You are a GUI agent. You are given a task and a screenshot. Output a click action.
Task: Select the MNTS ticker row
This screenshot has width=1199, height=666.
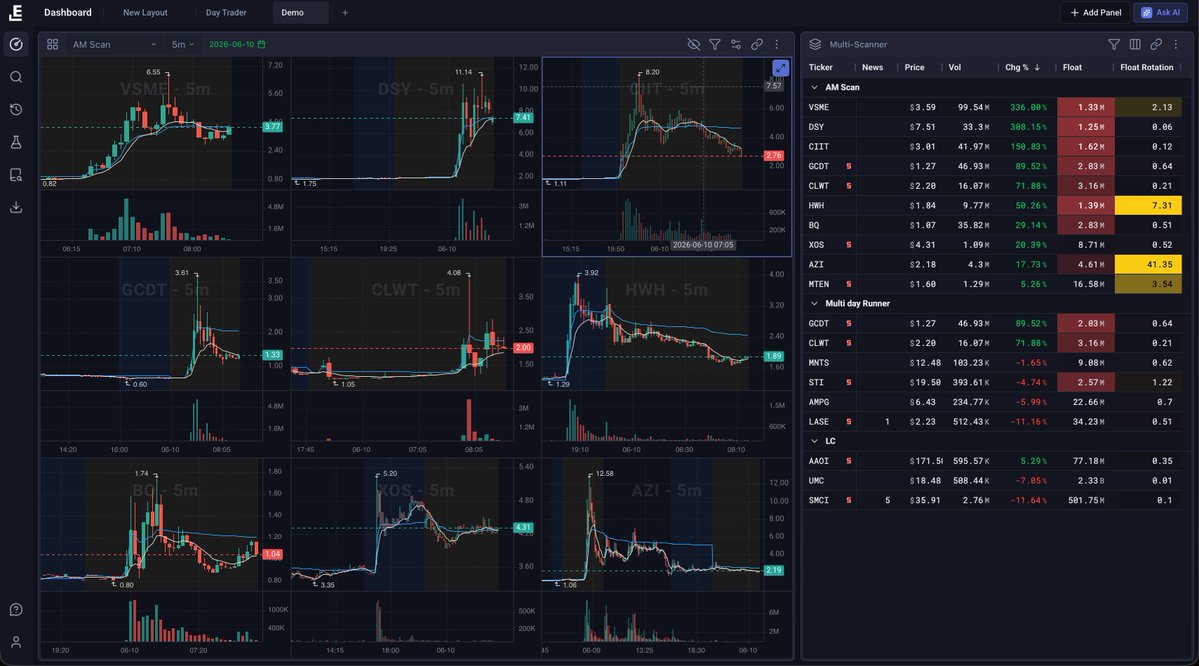994,362
